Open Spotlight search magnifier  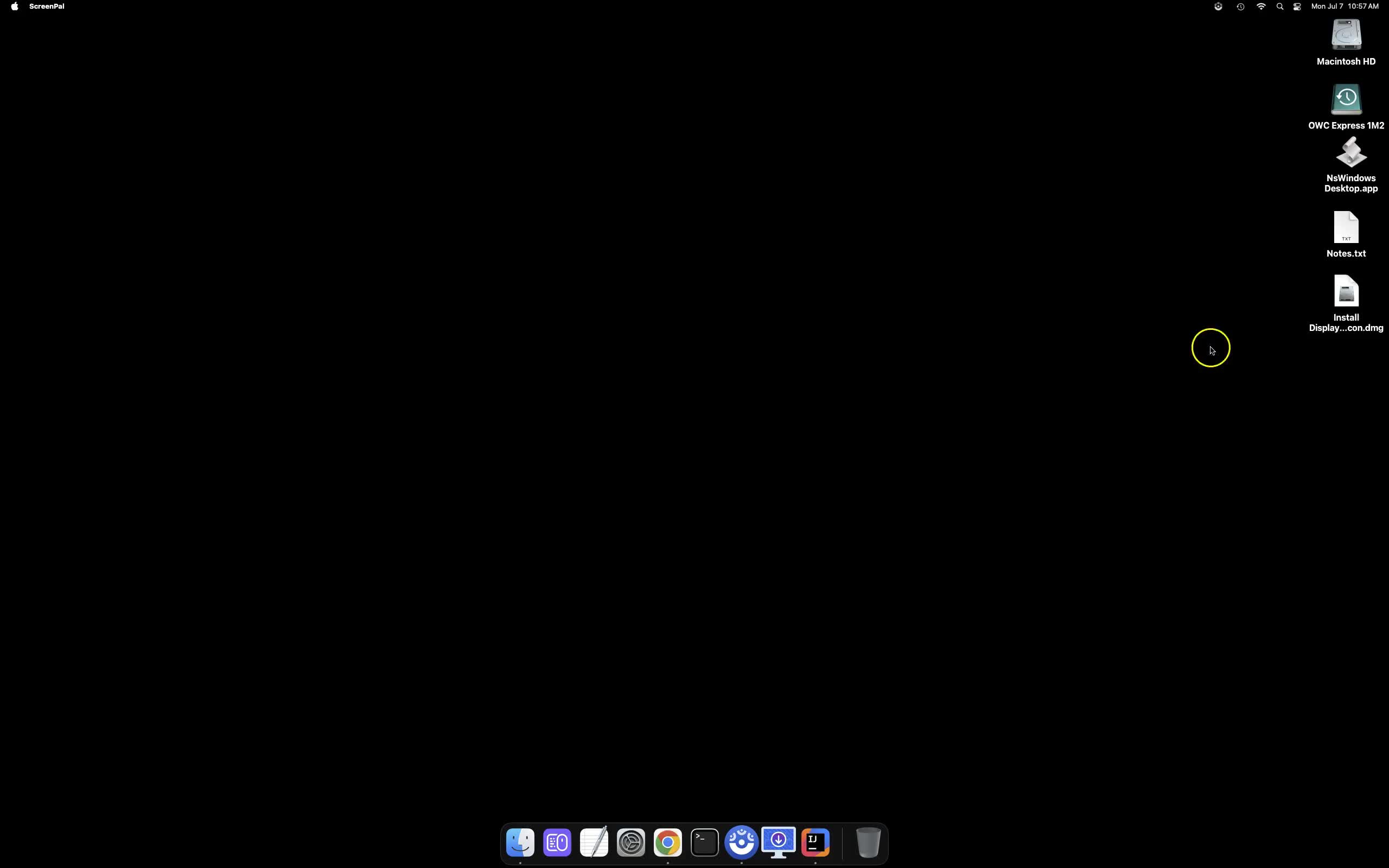[1280, 7]
